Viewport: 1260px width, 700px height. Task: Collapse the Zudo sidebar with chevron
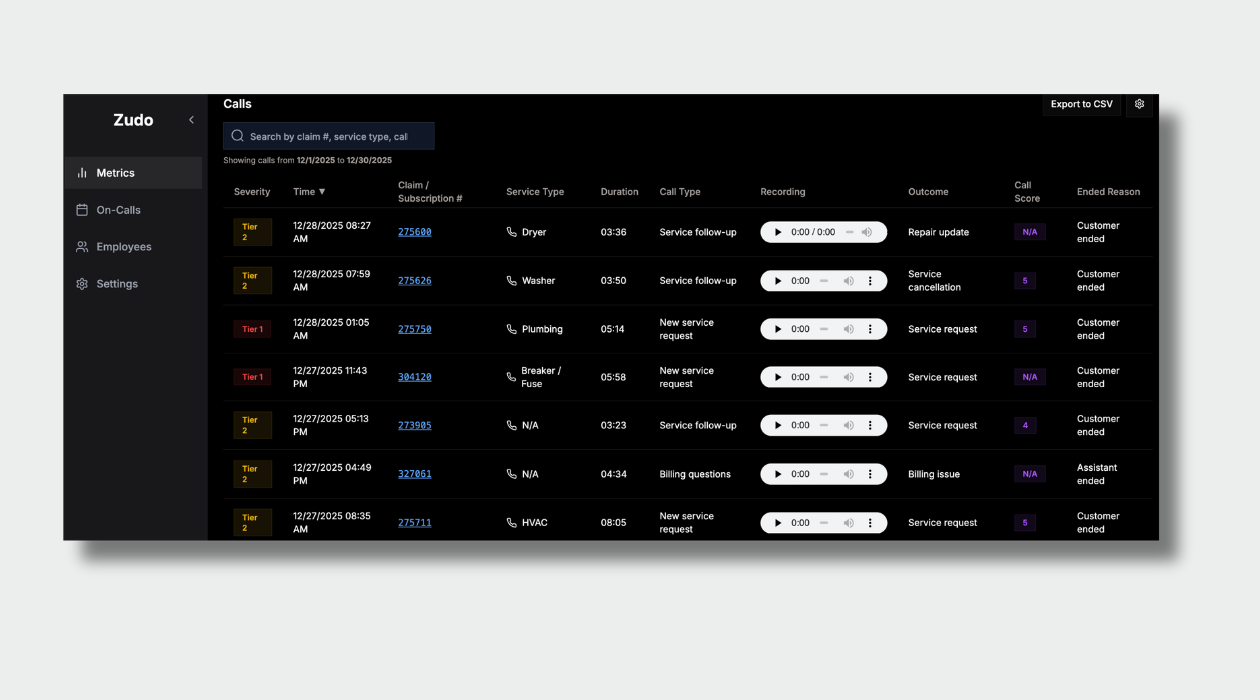click(191, 120)
